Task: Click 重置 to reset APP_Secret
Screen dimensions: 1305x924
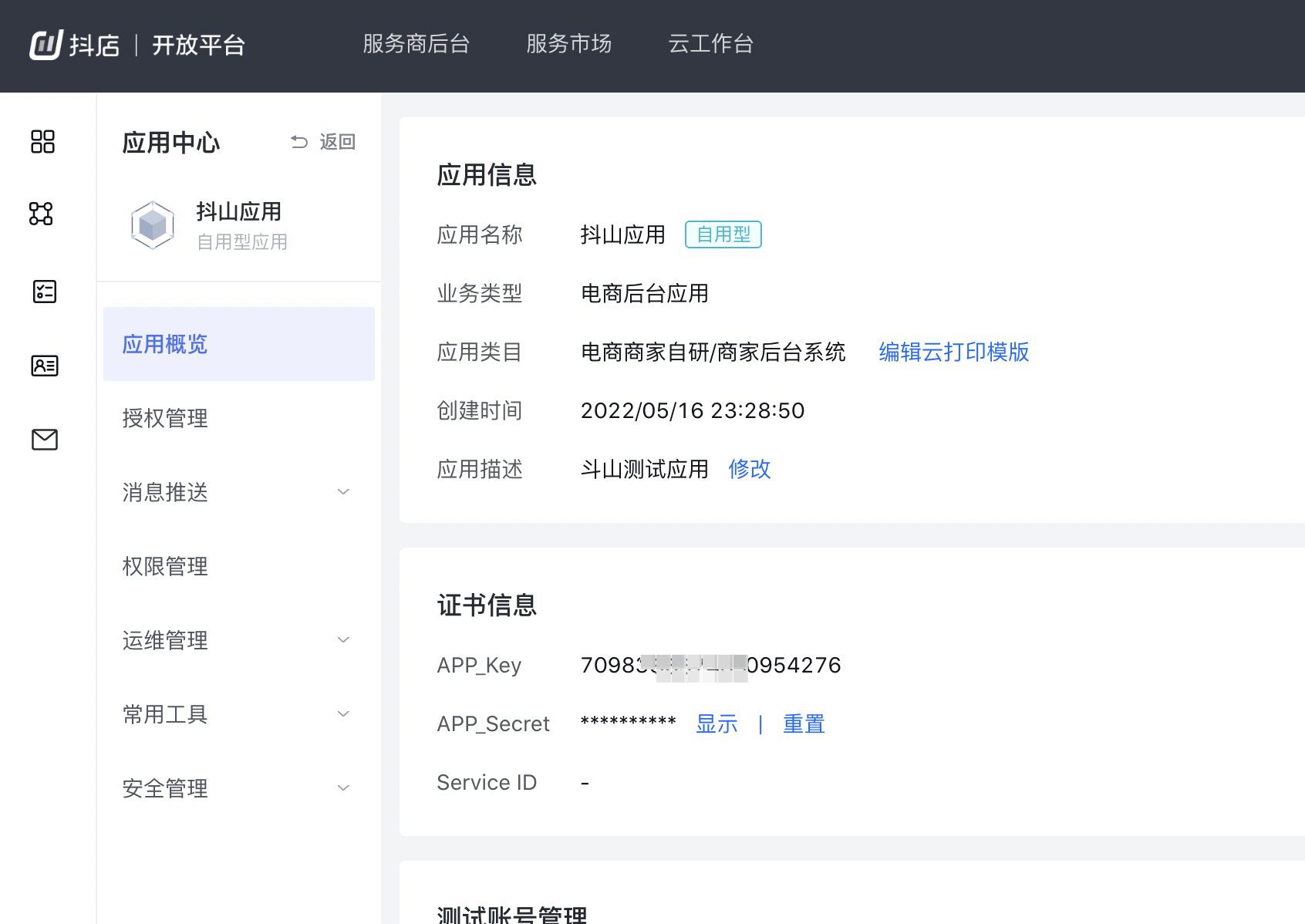Action: click(x=804, y=723)
